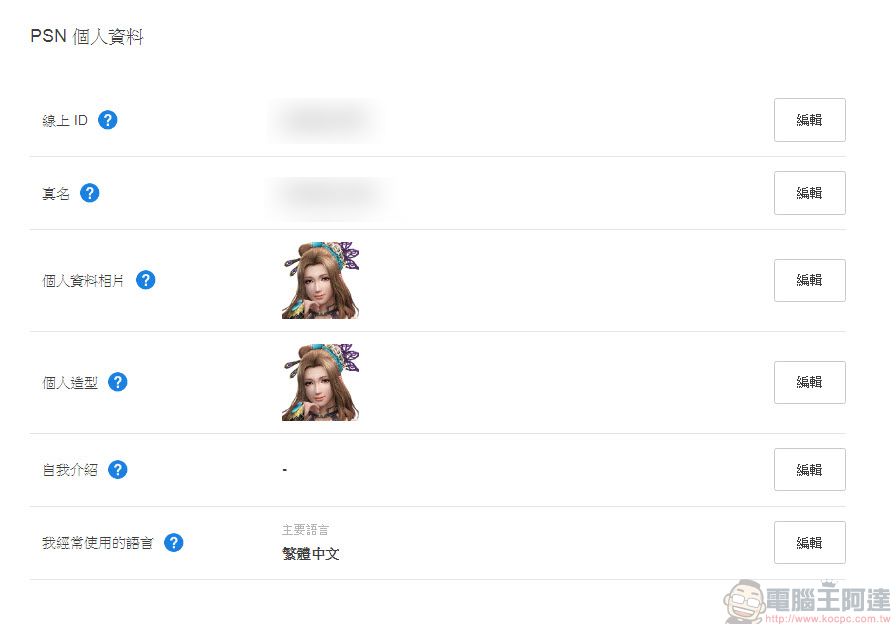Screen dimensions: 896x628
Task: Edit the 自我介紹 entry
Action: (809, 469)
